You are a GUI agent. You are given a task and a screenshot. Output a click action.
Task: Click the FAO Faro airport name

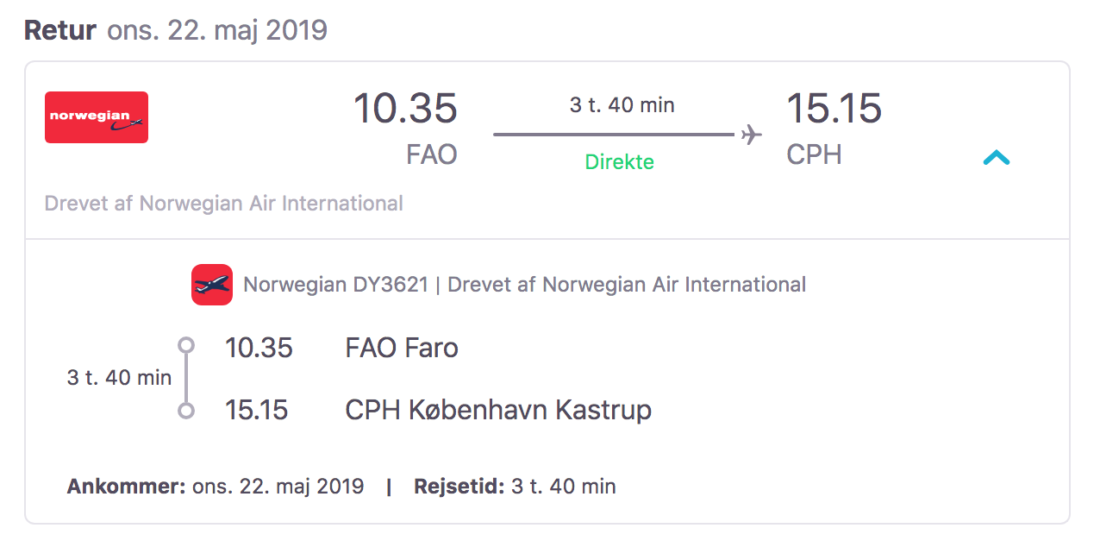(x=401, y=348)
